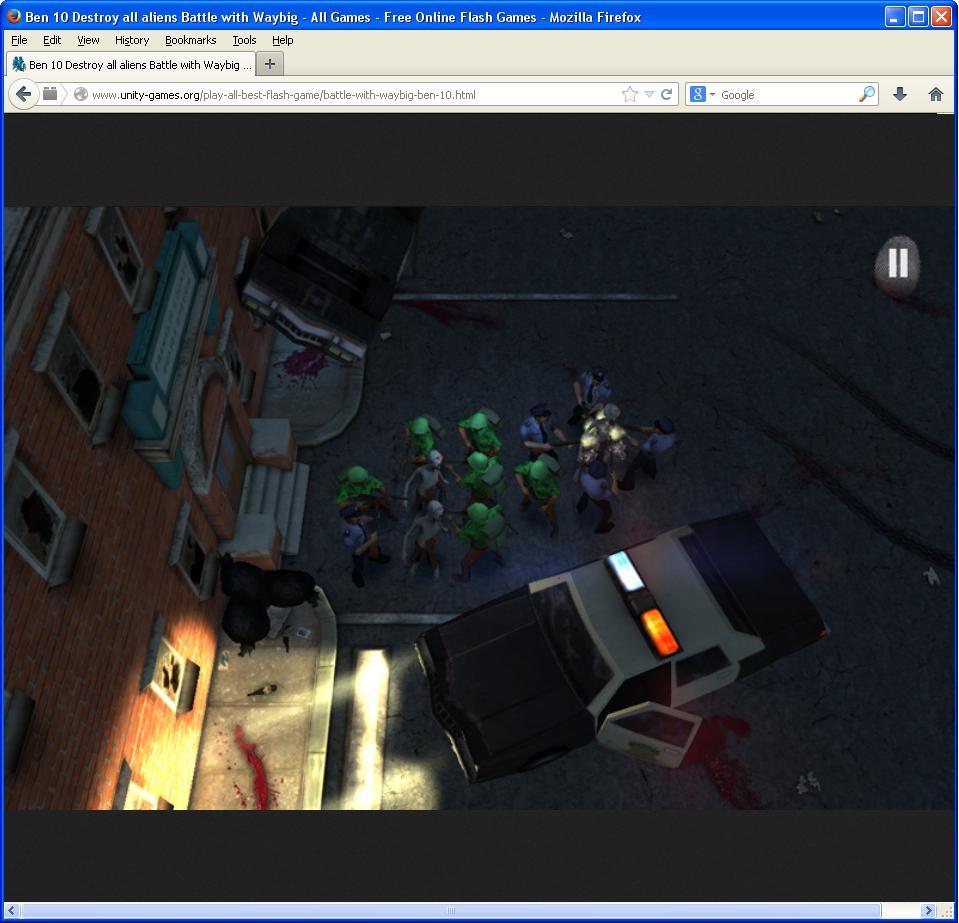
Task: Open the Downloads arrow icon
Action: tap(899, 94)
